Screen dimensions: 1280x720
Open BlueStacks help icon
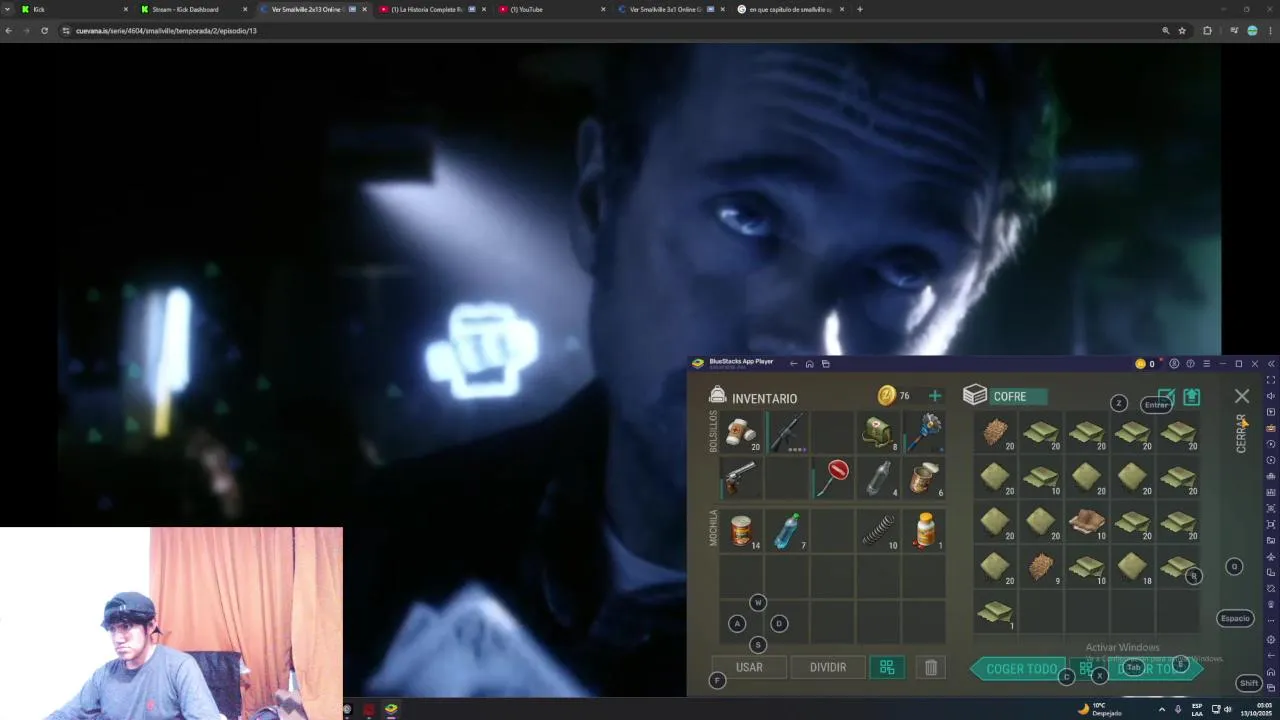pyautogui.click(x=1190, y=364)
